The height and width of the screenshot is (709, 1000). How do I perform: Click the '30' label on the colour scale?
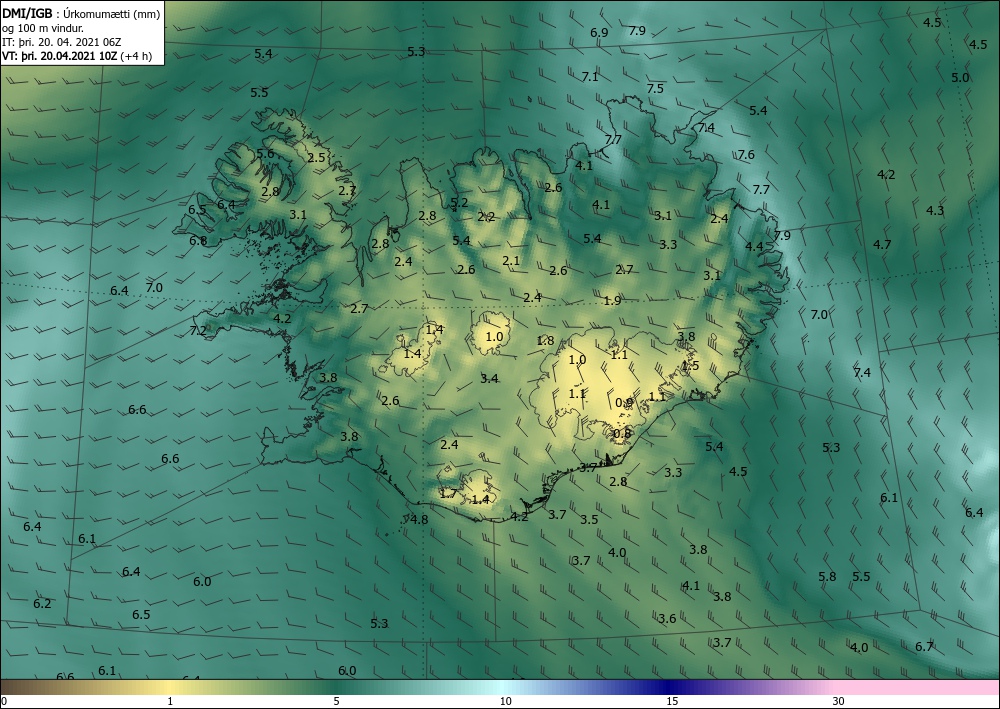839,702
